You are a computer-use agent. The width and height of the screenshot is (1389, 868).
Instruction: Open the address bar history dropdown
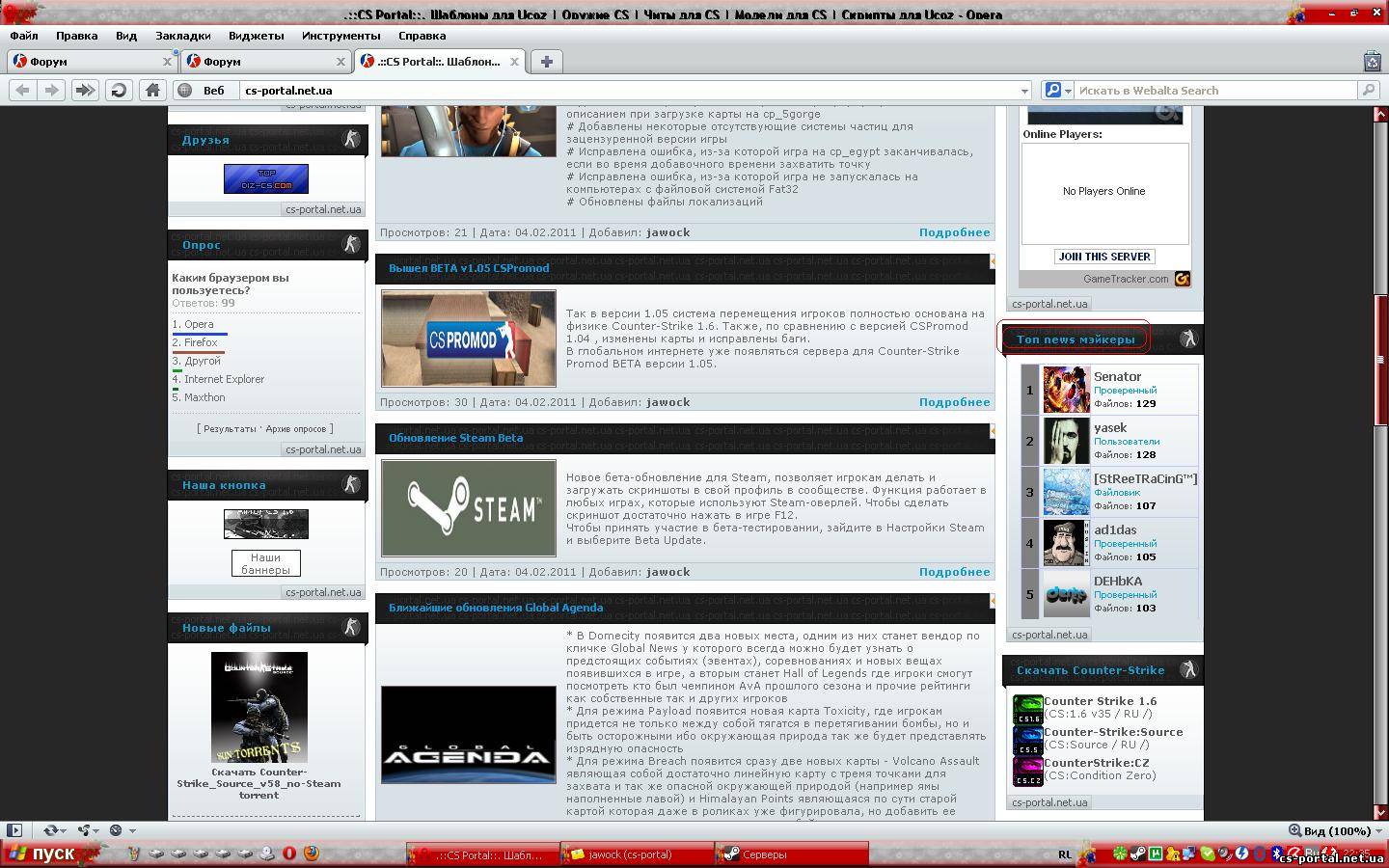click(x=1024, y=91)
